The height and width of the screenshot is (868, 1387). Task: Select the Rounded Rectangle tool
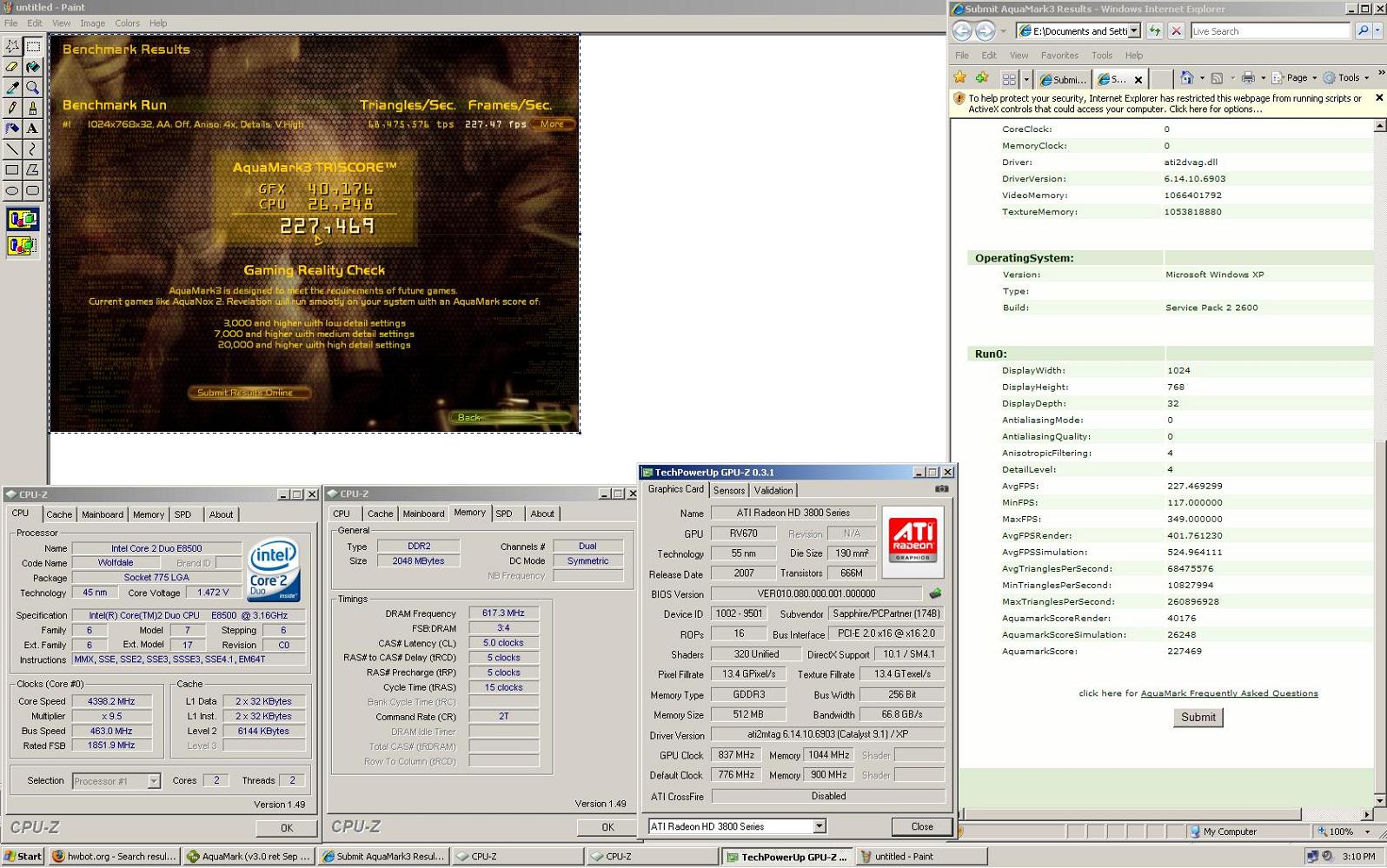(x=33, y=190)
